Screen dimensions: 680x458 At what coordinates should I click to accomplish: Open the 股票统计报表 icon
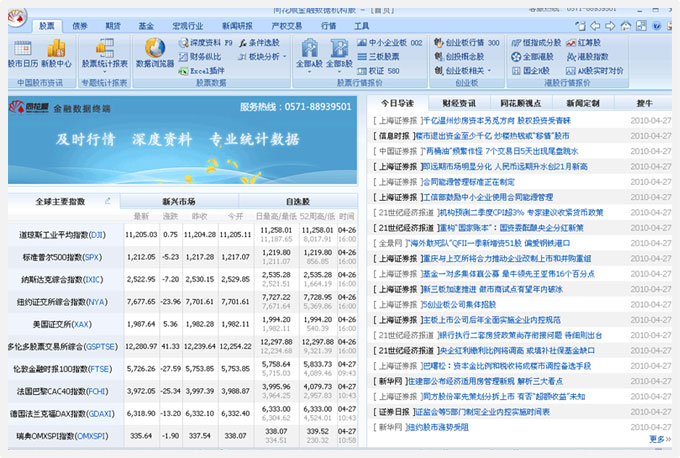[x=105, y=48]
